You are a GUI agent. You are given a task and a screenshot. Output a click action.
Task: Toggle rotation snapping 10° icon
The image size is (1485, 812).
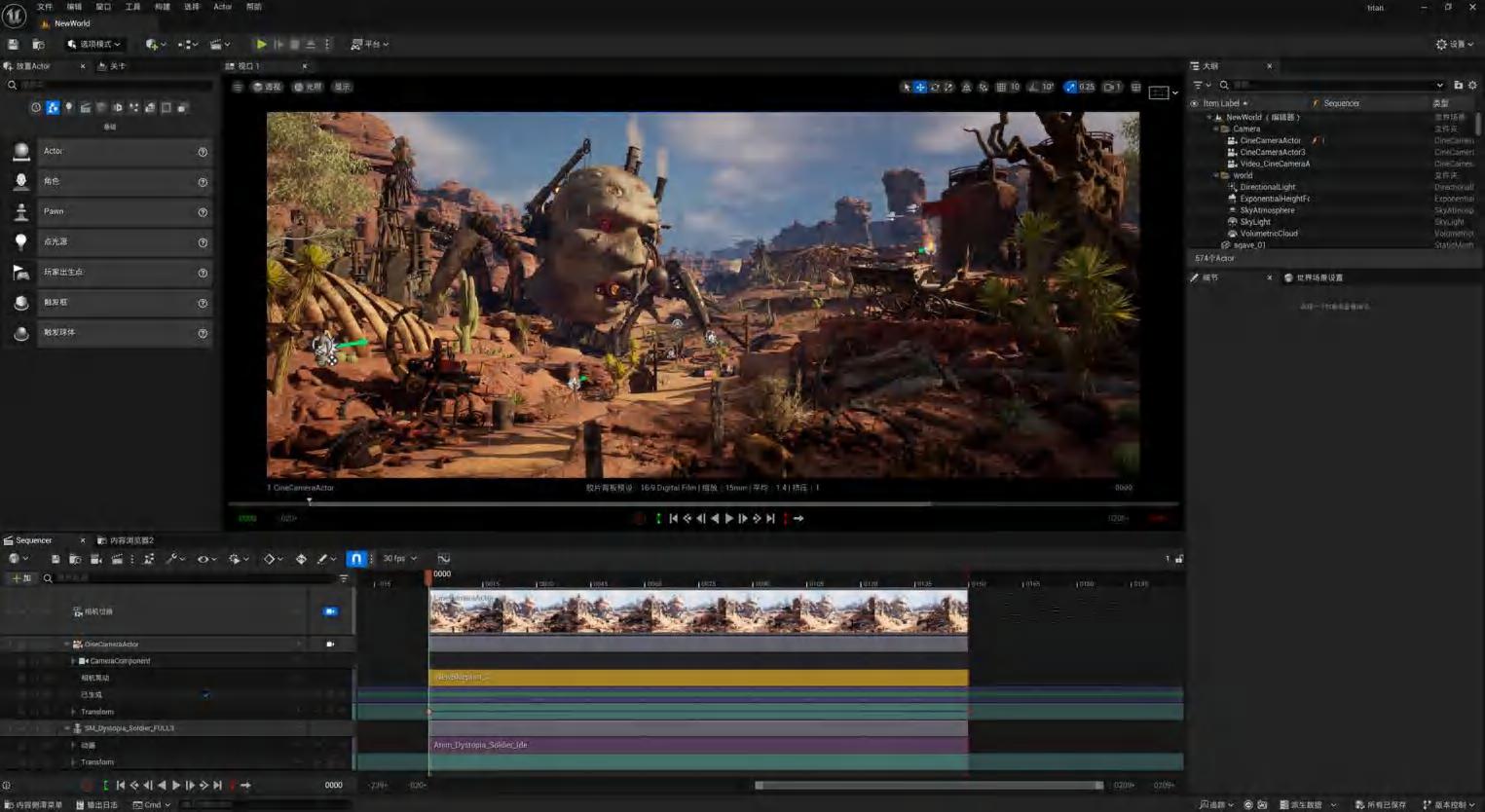[1034, 87]
